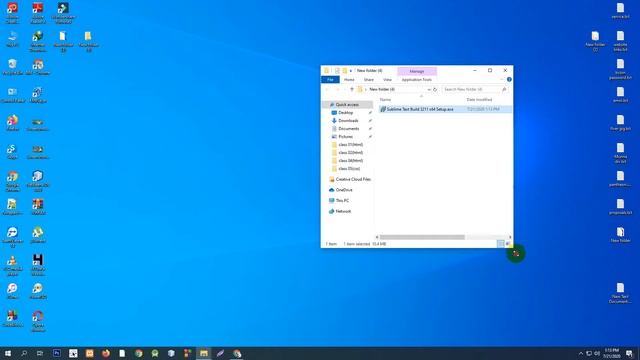Image resolution: width=640 pixels, height=360 pixels.
Task: Show hidden system tray icons
Action: (581, 353)
